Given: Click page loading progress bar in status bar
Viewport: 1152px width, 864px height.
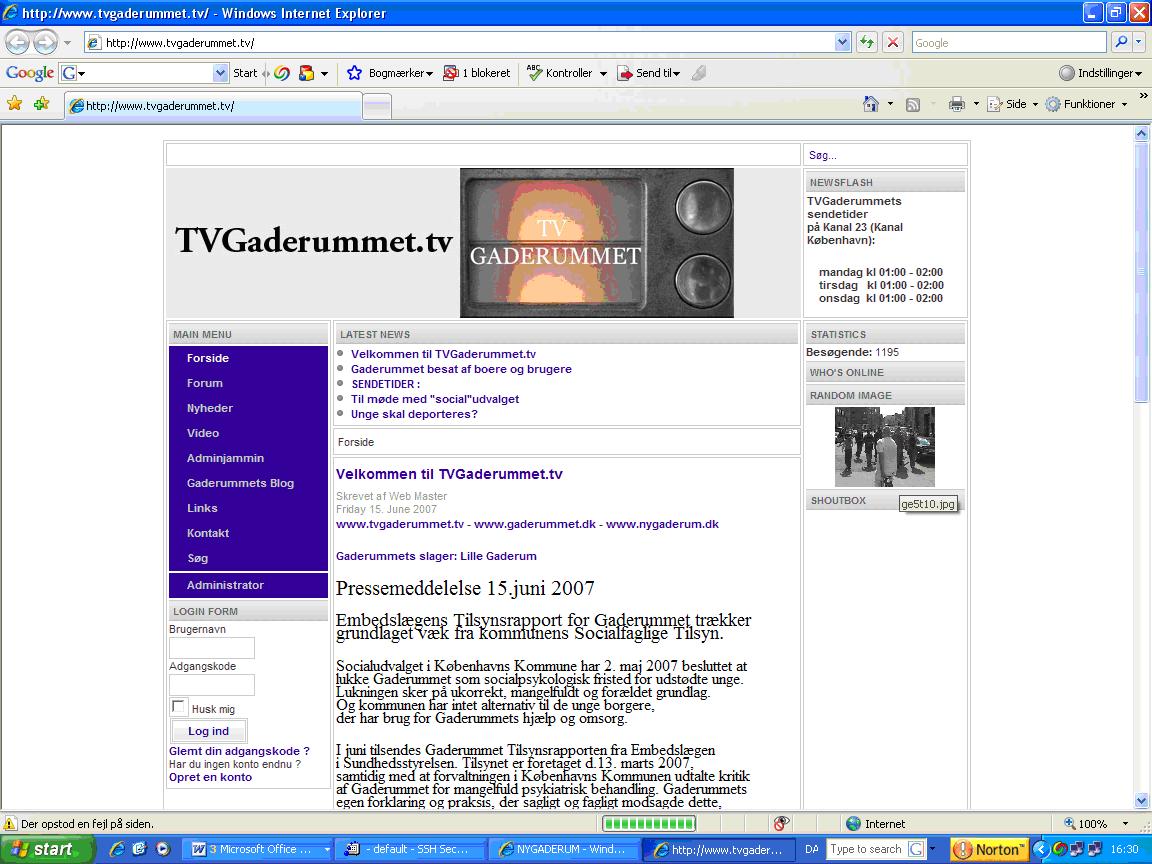Looking at the screenshot, I should click(x=649, y=824).
